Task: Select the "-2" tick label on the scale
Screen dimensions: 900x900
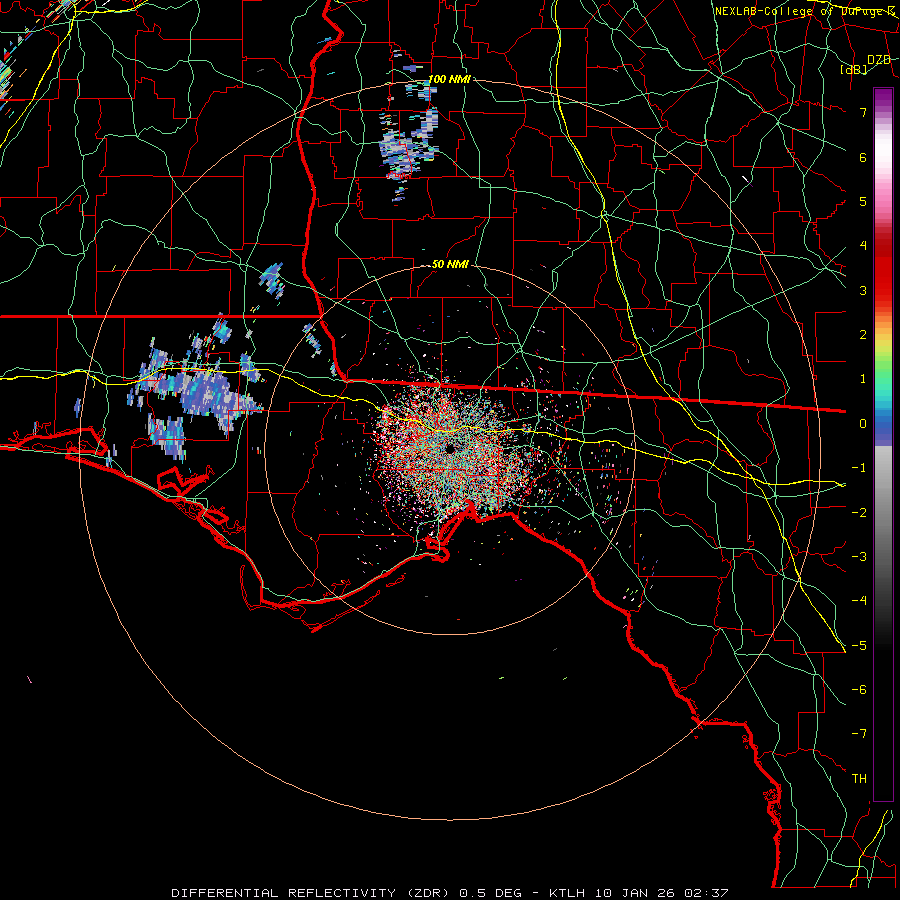Action: (859, 513)
